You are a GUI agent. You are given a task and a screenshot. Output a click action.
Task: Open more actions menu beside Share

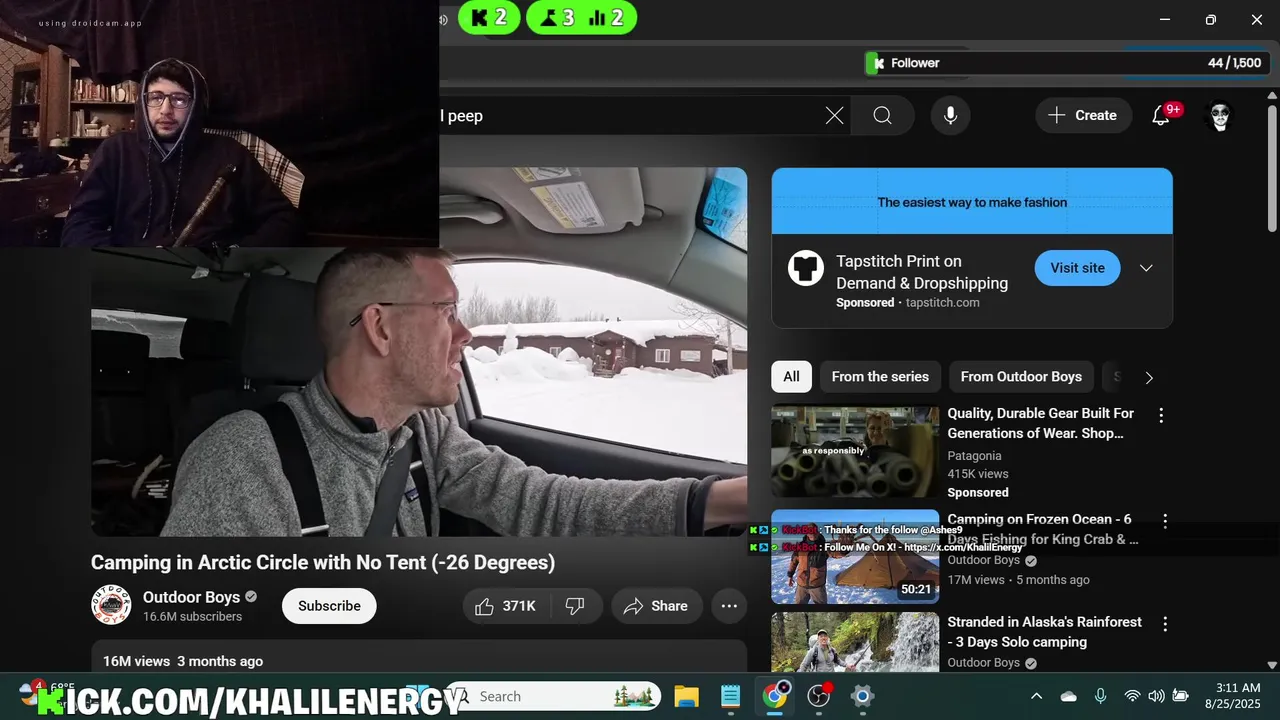(729, 606)
